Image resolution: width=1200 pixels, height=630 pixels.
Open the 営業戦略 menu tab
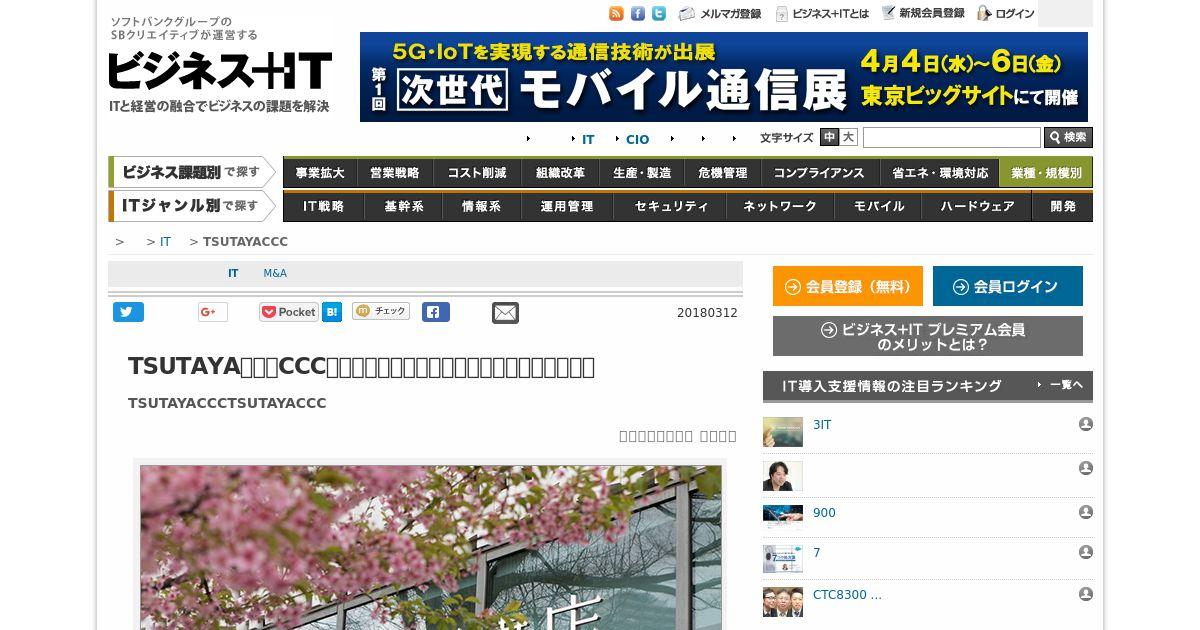(395, 172)
